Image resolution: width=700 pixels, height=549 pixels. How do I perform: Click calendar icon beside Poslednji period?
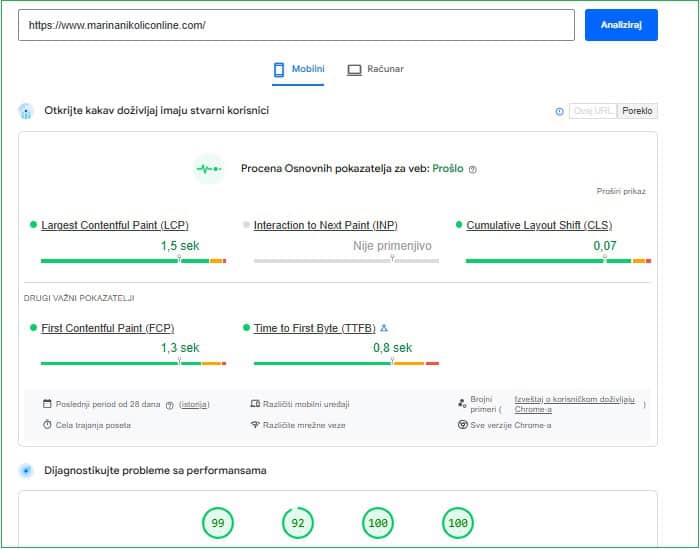click(47, 404)
